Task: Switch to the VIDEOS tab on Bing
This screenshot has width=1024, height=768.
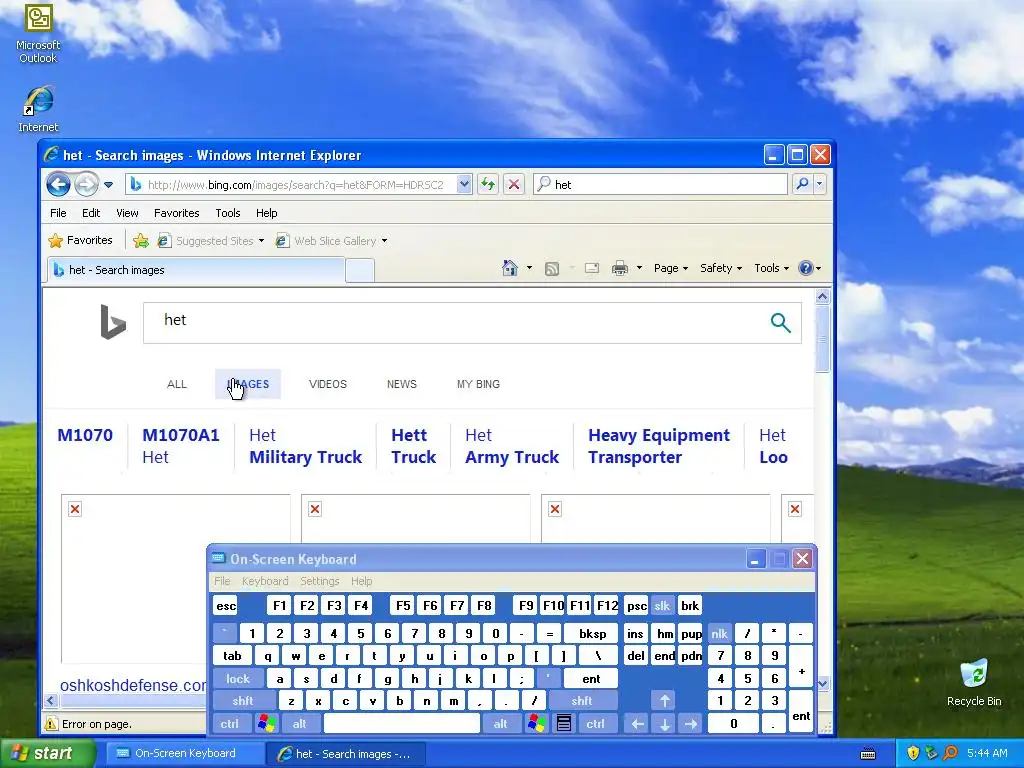Action: pos(328,384)
